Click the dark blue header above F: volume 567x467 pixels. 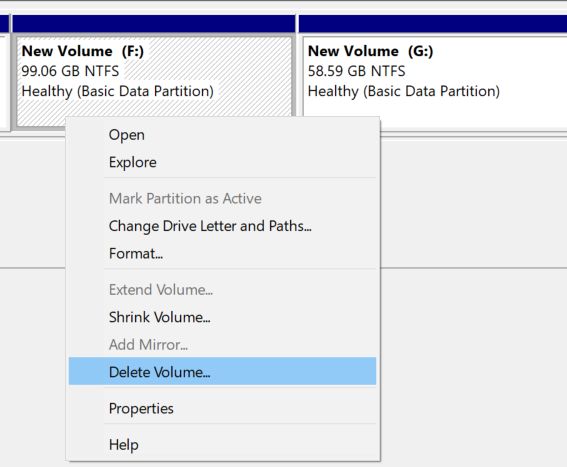(x=154, y=24)
